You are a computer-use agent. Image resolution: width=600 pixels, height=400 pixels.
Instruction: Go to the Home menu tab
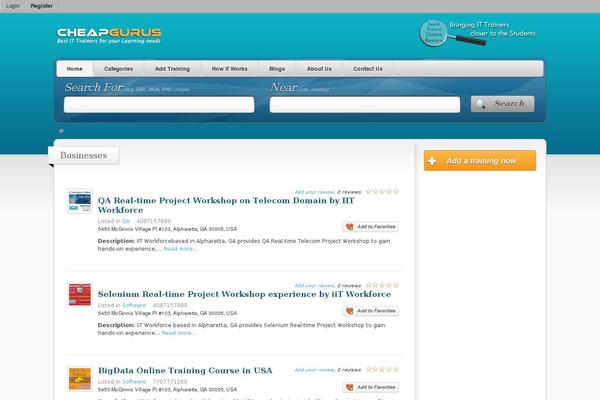click(x=75, y=69)
